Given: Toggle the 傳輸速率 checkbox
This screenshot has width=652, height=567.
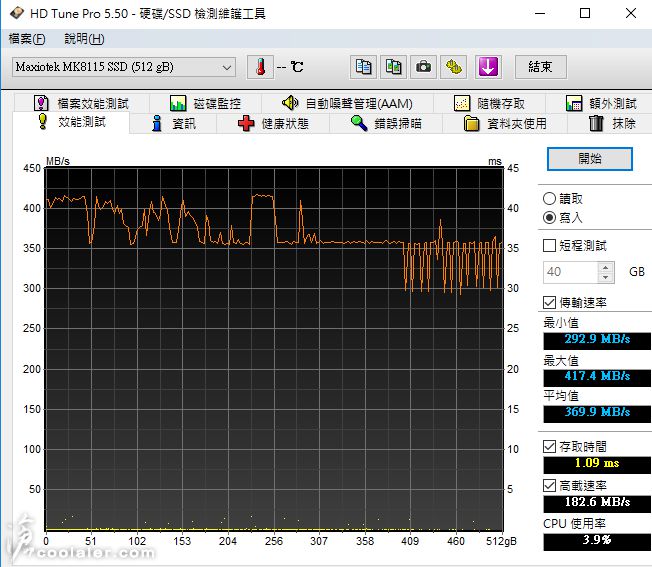Looking at the screenshot, I should click(x=549, y=302).
